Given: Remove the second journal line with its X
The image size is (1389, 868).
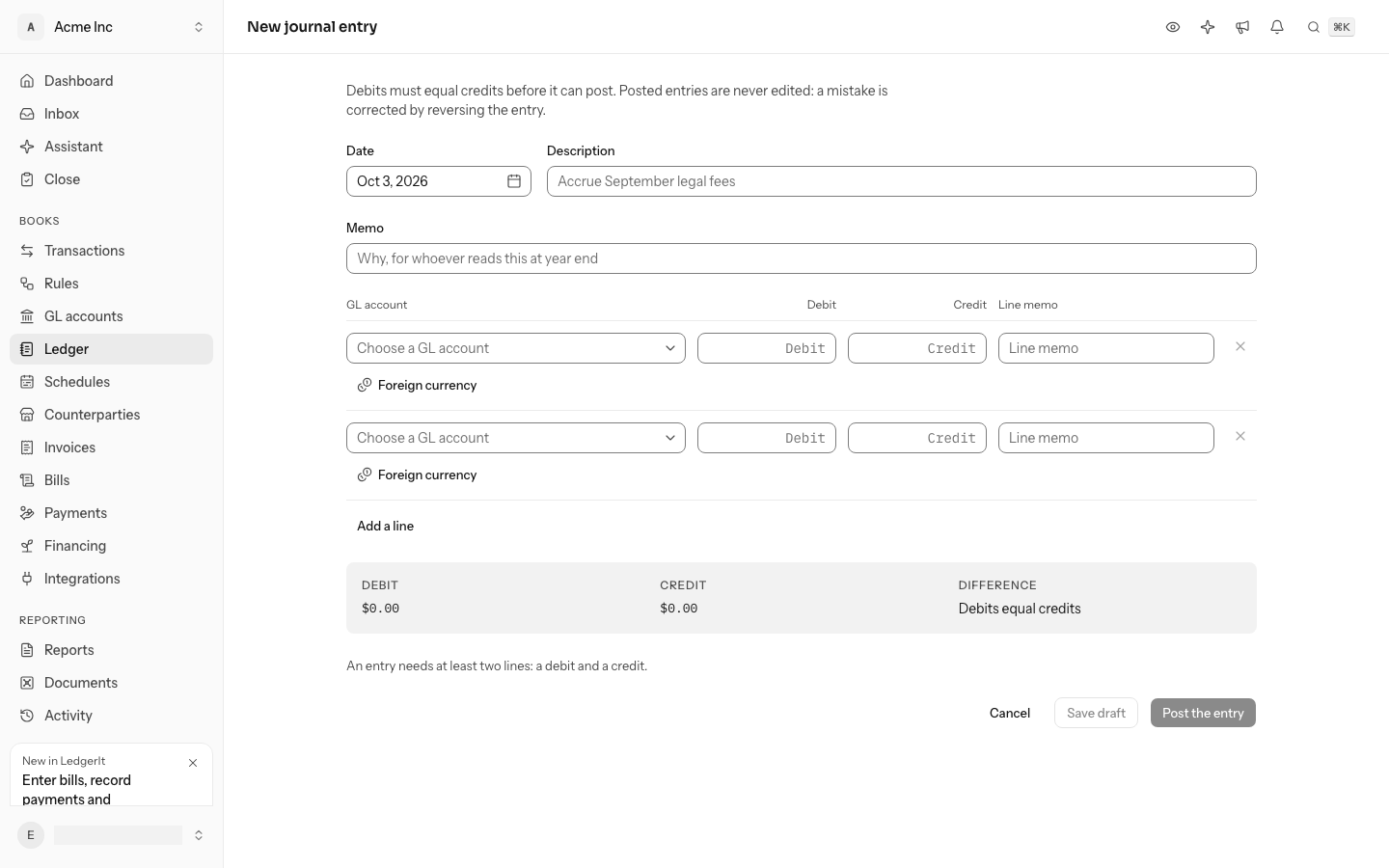Looking at the screenshot, I should coord(1240,436).
